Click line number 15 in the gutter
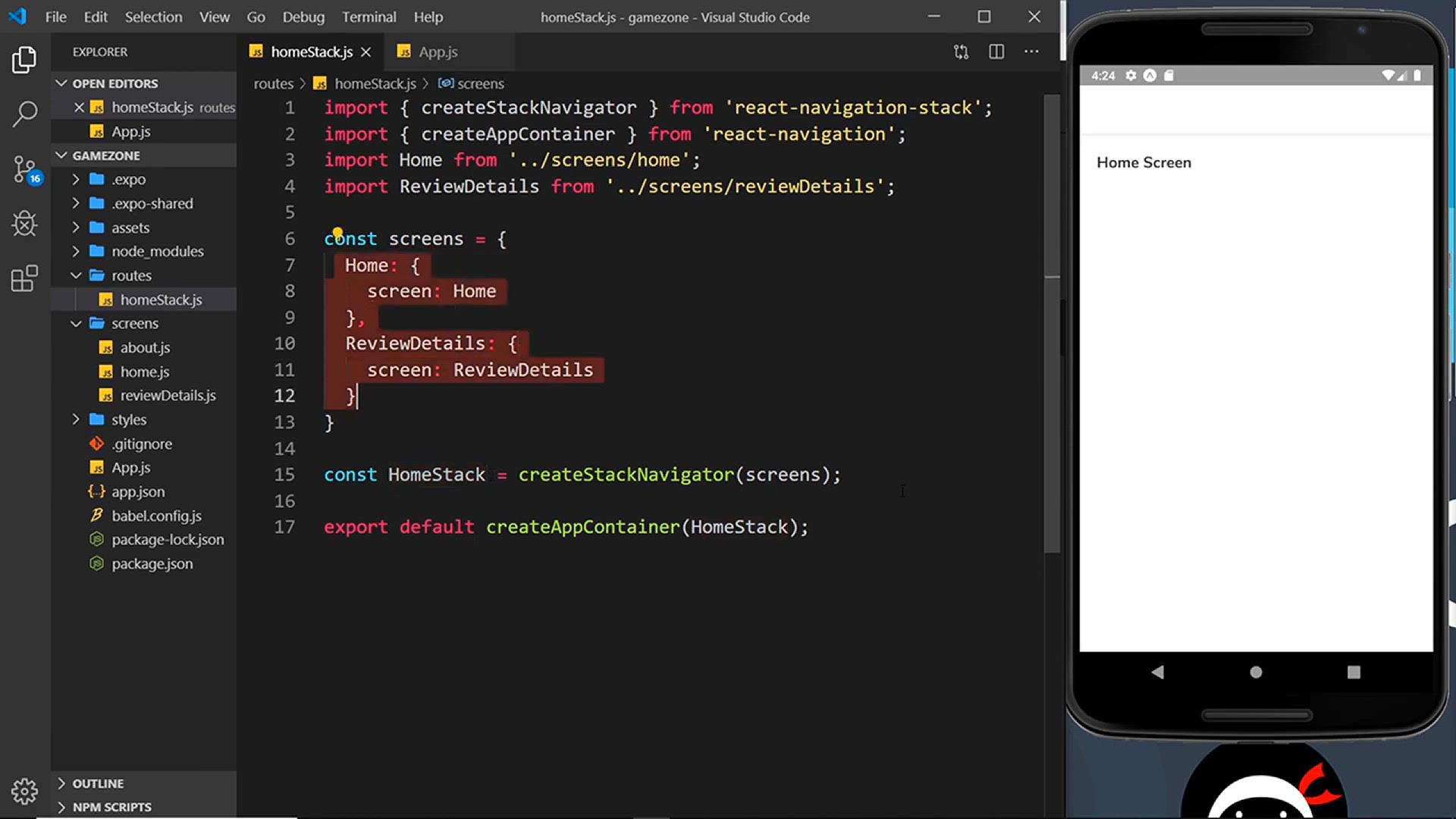The image size is (1456, 819). [x=284, y=475]
